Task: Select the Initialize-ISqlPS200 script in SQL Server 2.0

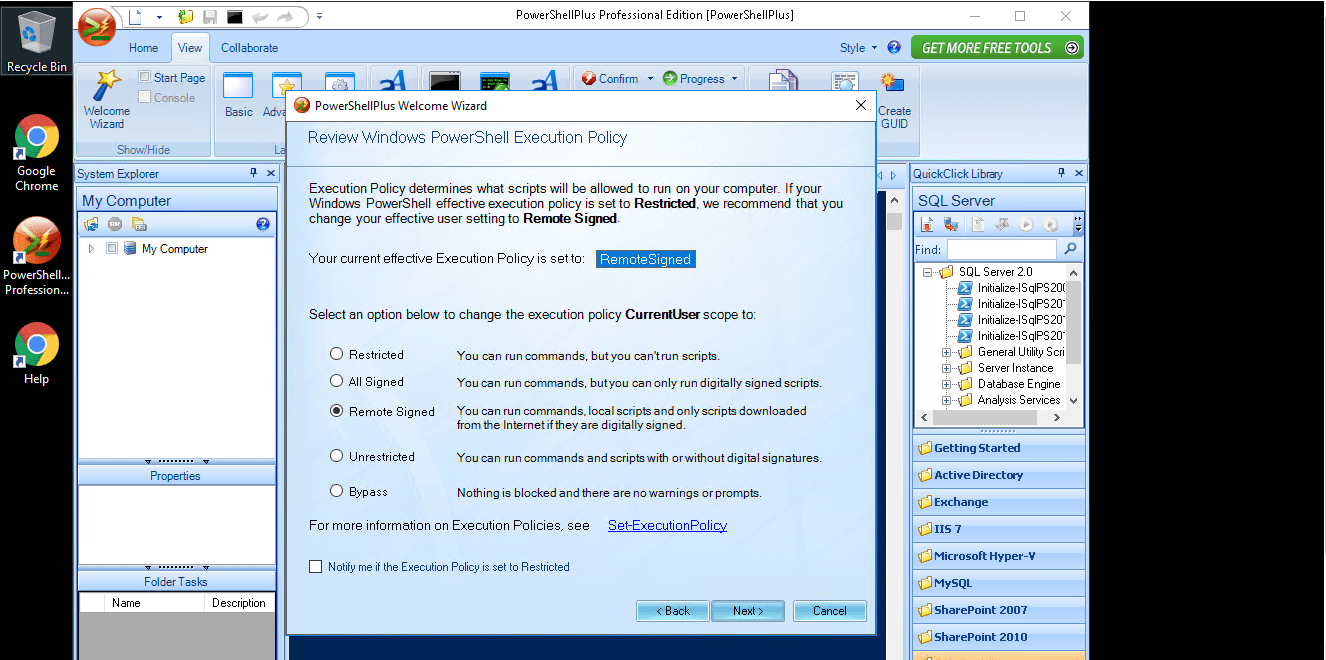Action: pos(1015,287)
